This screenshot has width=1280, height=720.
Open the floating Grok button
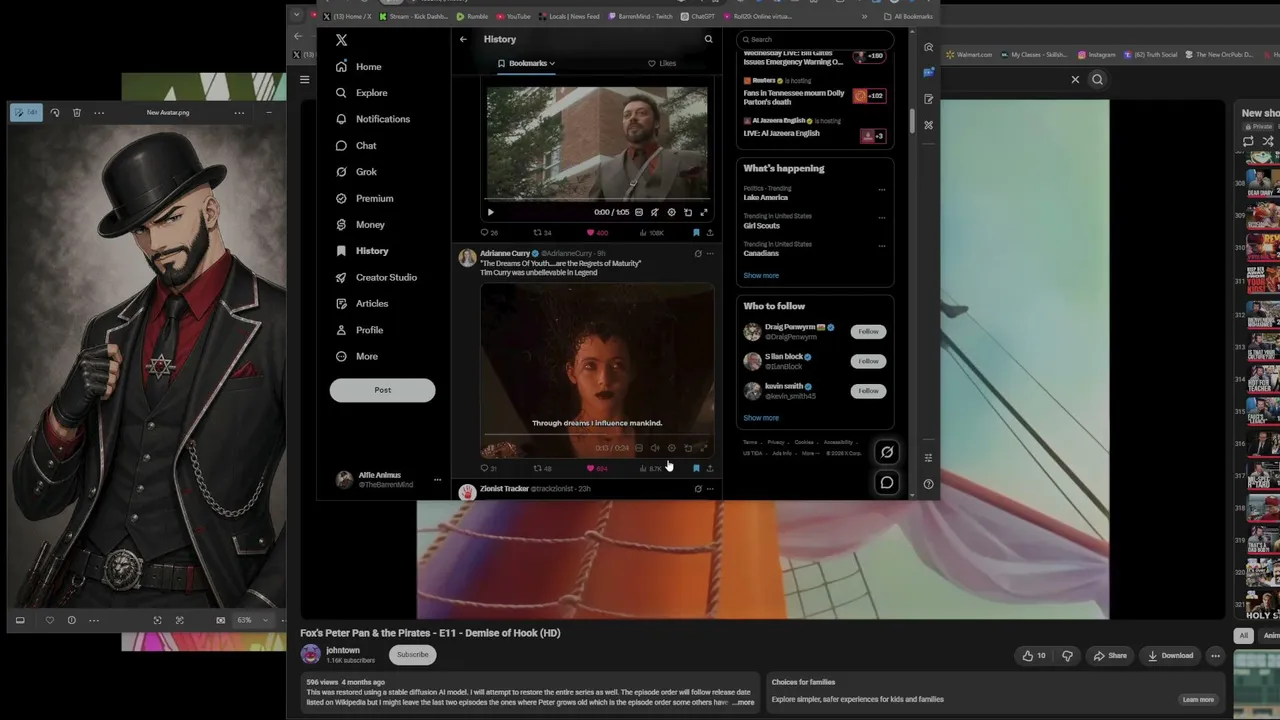[886, 452]
